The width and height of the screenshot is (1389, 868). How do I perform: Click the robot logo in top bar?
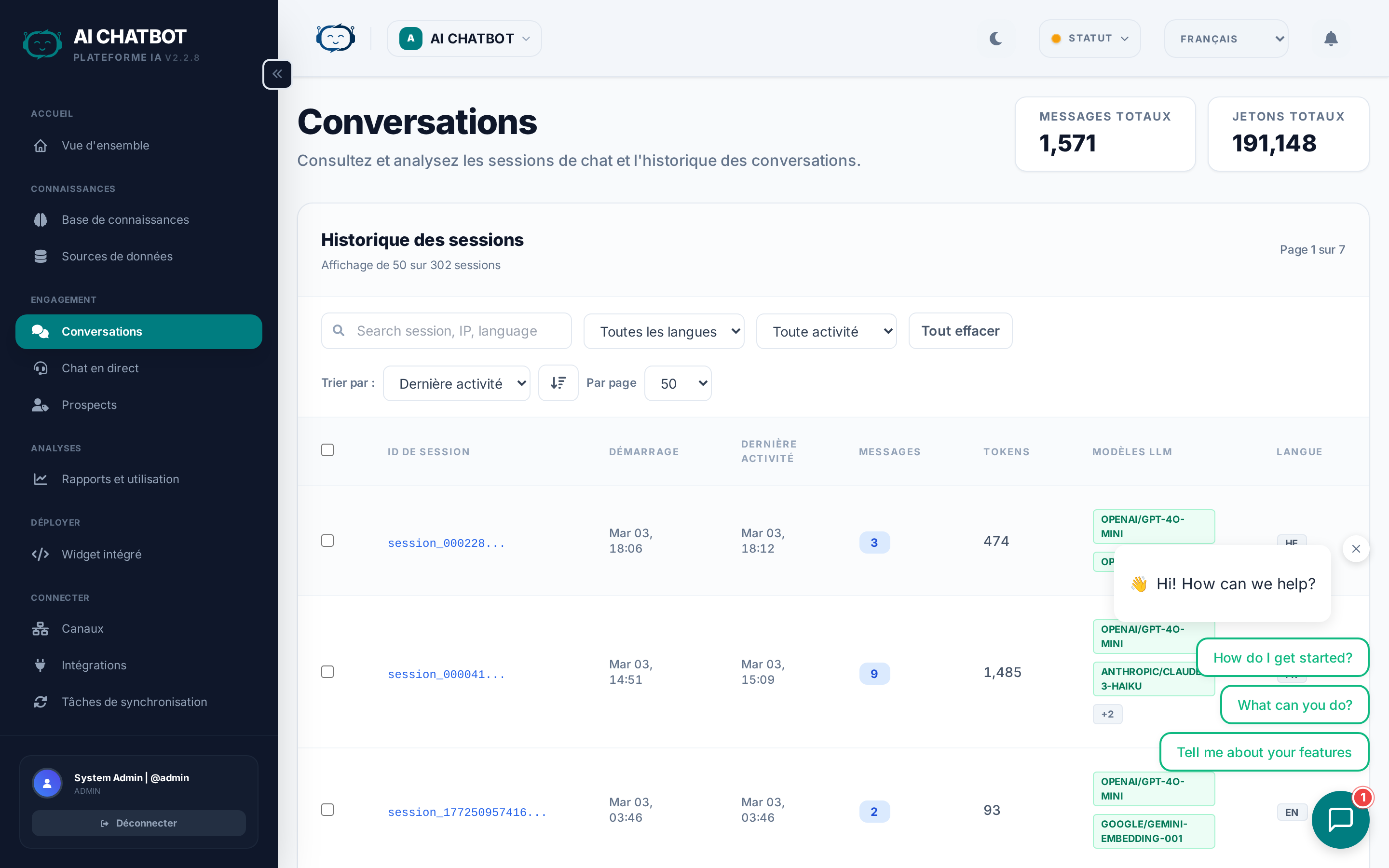[335, 39]
